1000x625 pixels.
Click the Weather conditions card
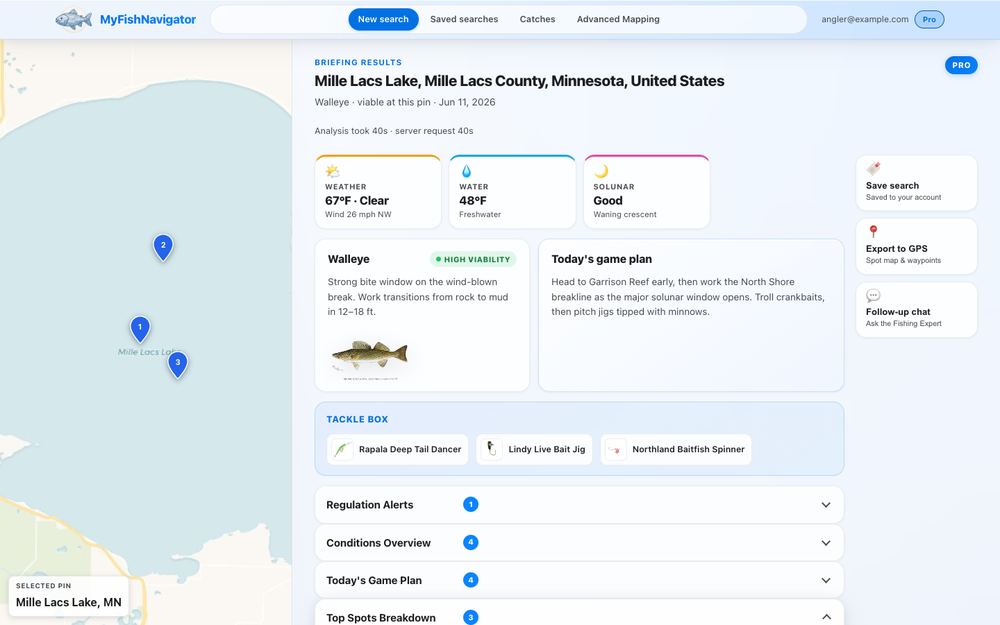pos(378,191)
